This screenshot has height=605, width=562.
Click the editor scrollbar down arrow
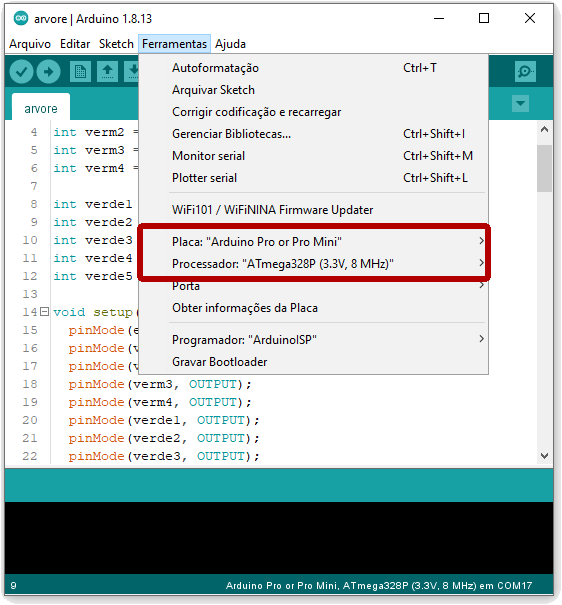pyautogui.click(x=544, y=456)
